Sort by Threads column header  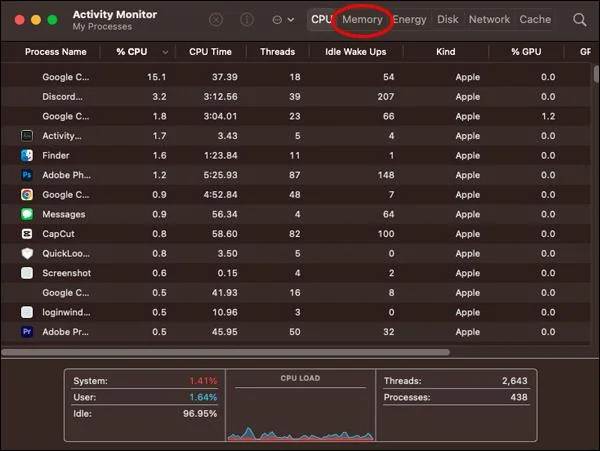tap(277, 52)
